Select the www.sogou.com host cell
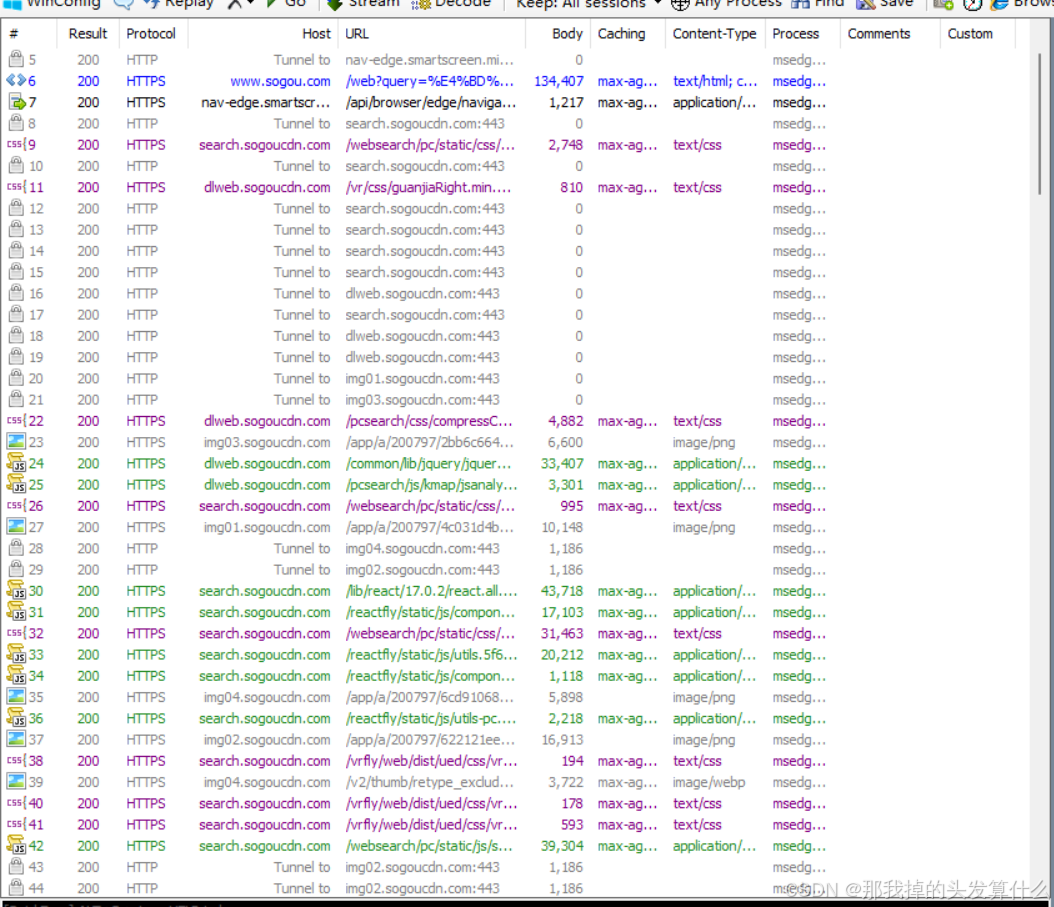Screen dimensions: 1054x907 pyautogui.click(x=280, y=81)
